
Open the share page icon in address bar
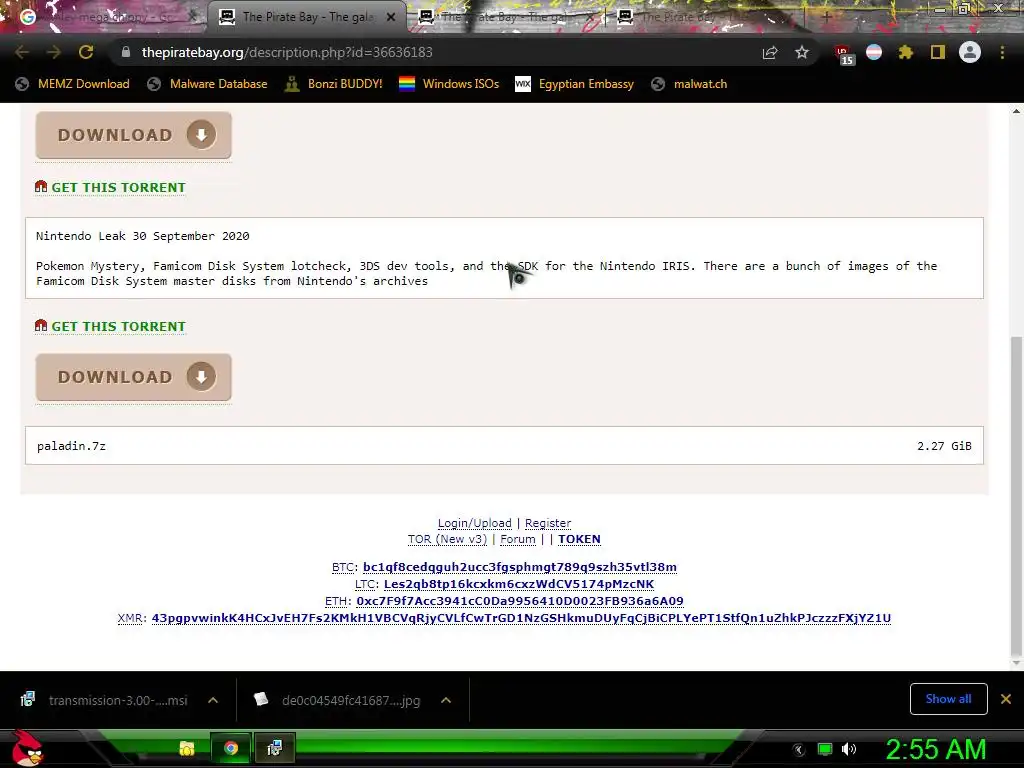(770, 52)
